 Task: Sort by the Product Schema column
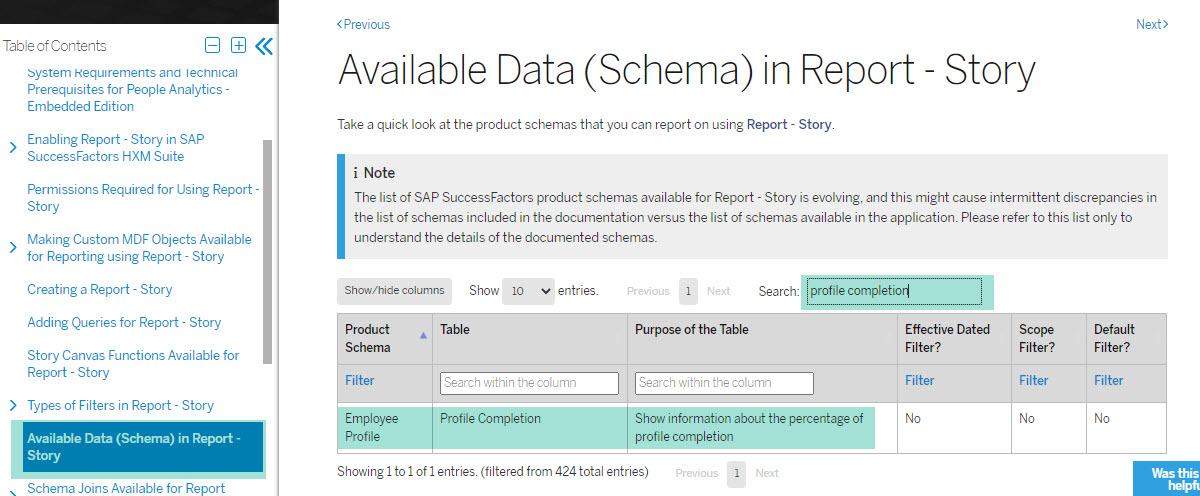coord(384,338)
